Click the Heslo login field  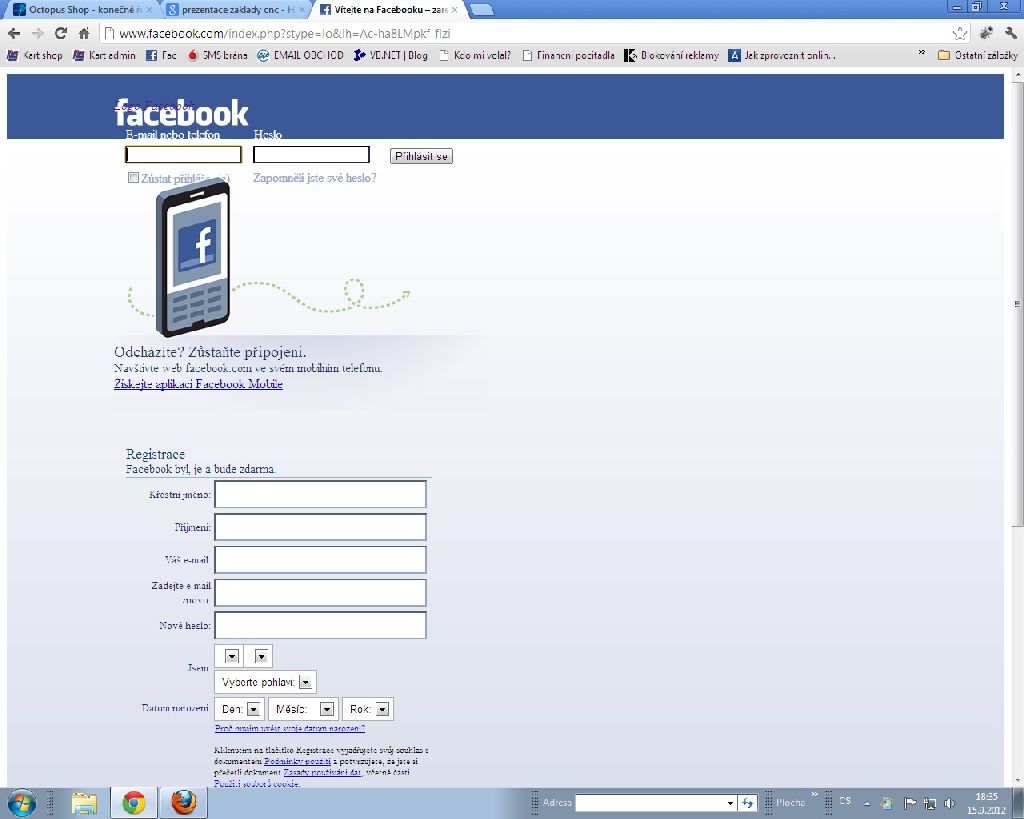pos(312,154)
